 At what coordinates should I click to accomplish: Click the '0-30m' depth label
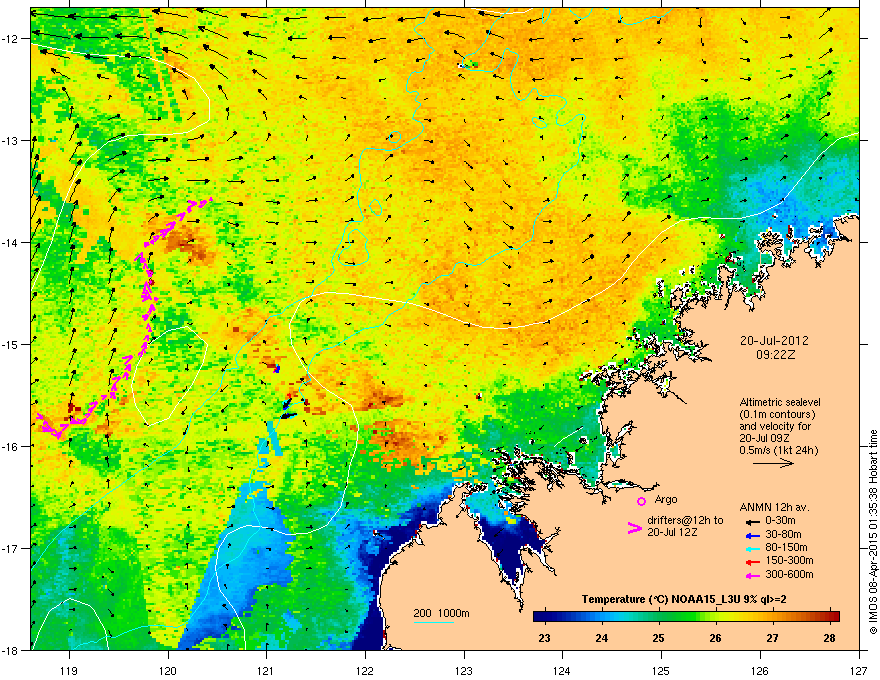pos(780,521)
